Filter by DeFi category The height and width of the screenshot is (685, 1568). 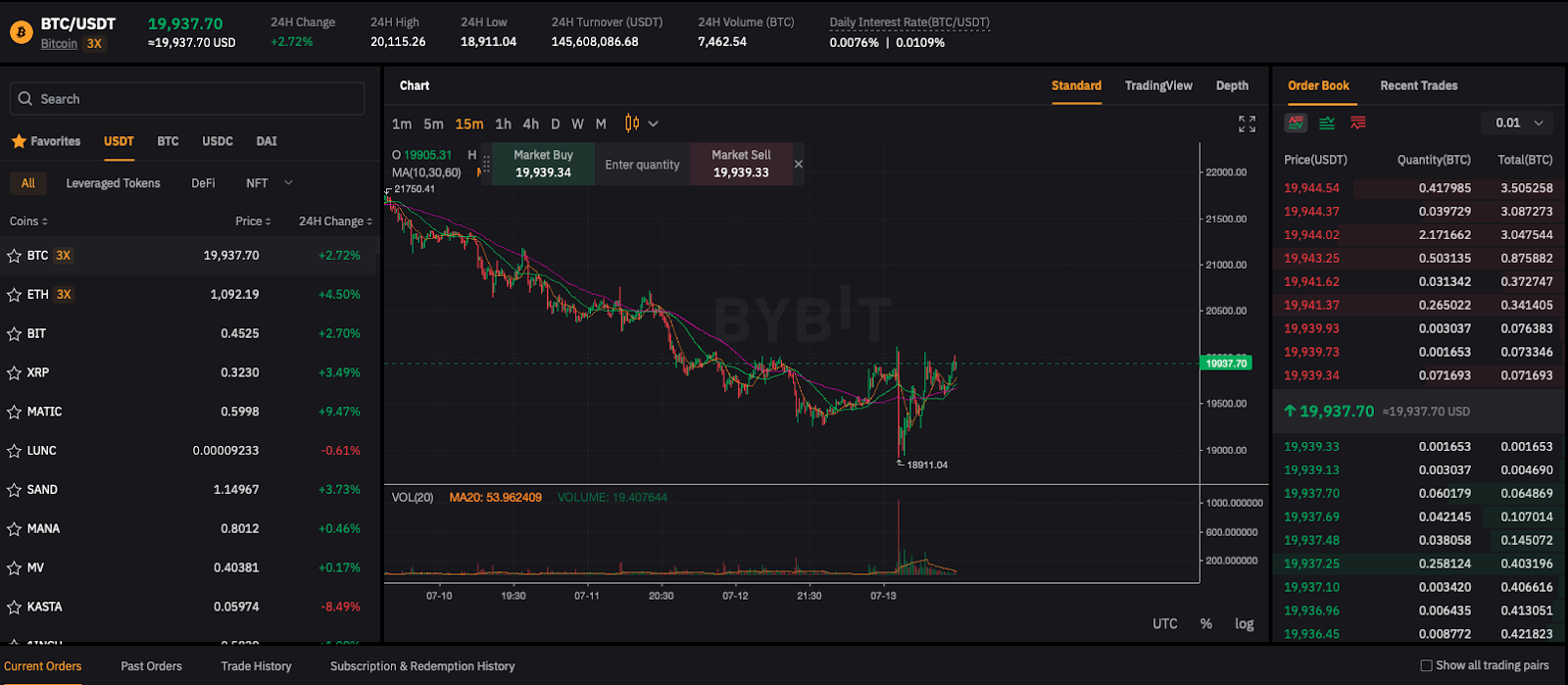(x=203, y=183)
